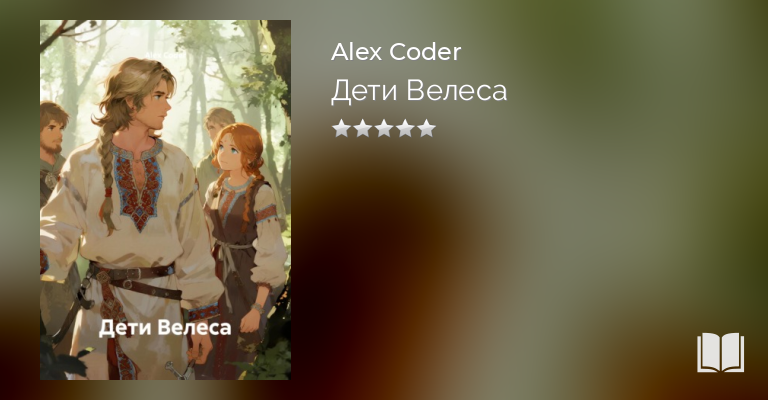Select the third rating star
This screenshot has height=400, width=768.
(x=384, y=128)
